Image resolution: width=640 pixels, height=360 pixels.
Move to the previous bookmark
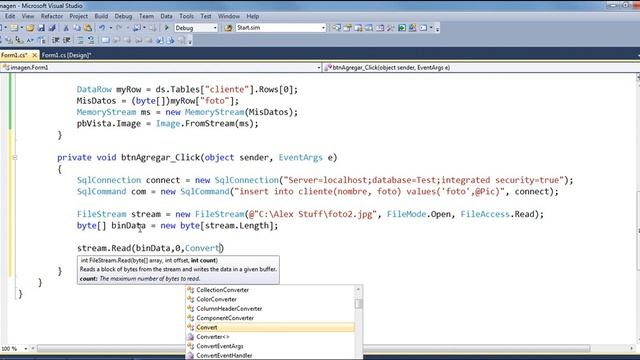(117, 40)
